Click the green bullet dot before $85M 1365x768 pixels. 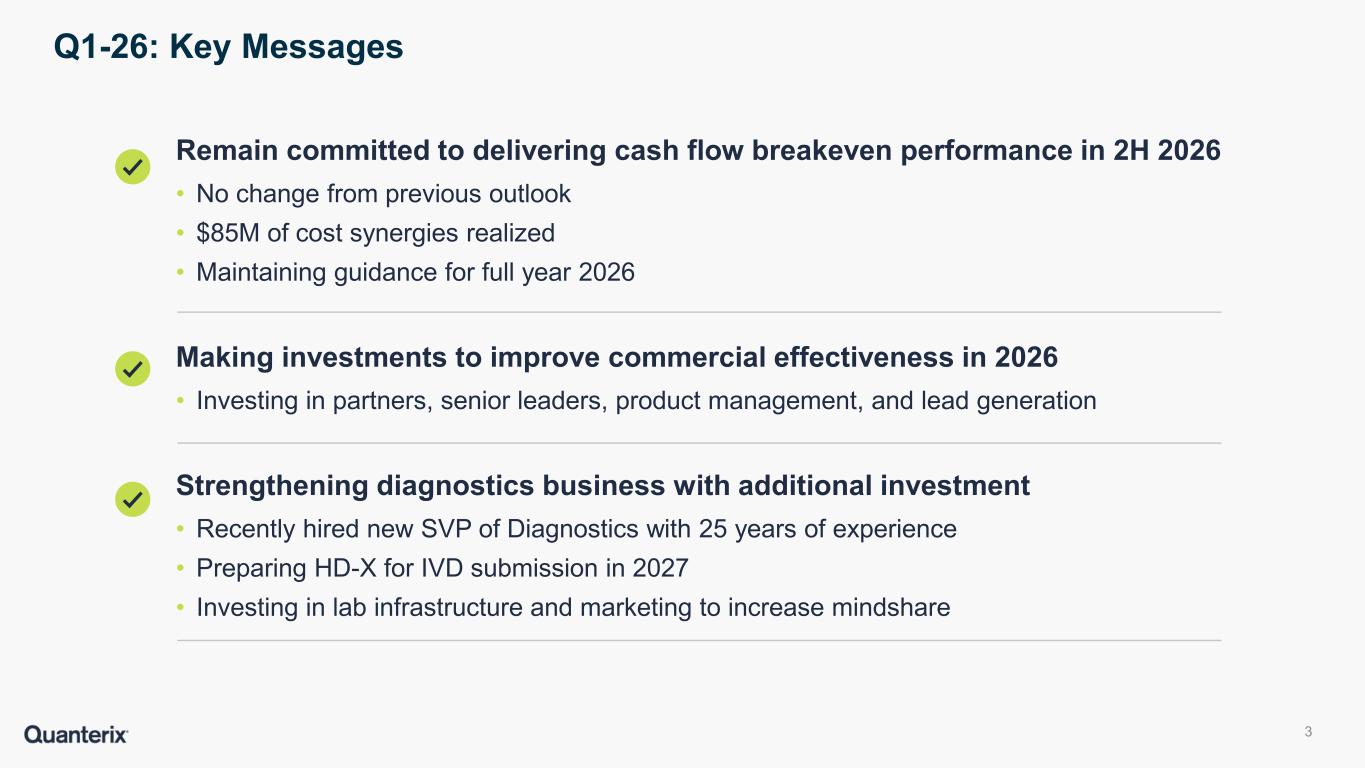tap(180, 234)
